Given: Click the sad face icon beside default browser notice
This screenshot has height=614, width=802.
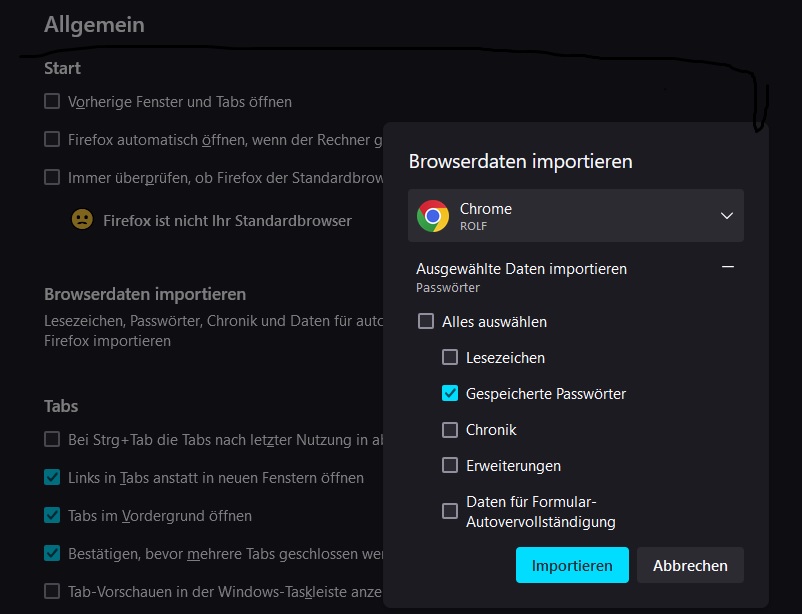Looking at the screenshot, I should [82, 219].
